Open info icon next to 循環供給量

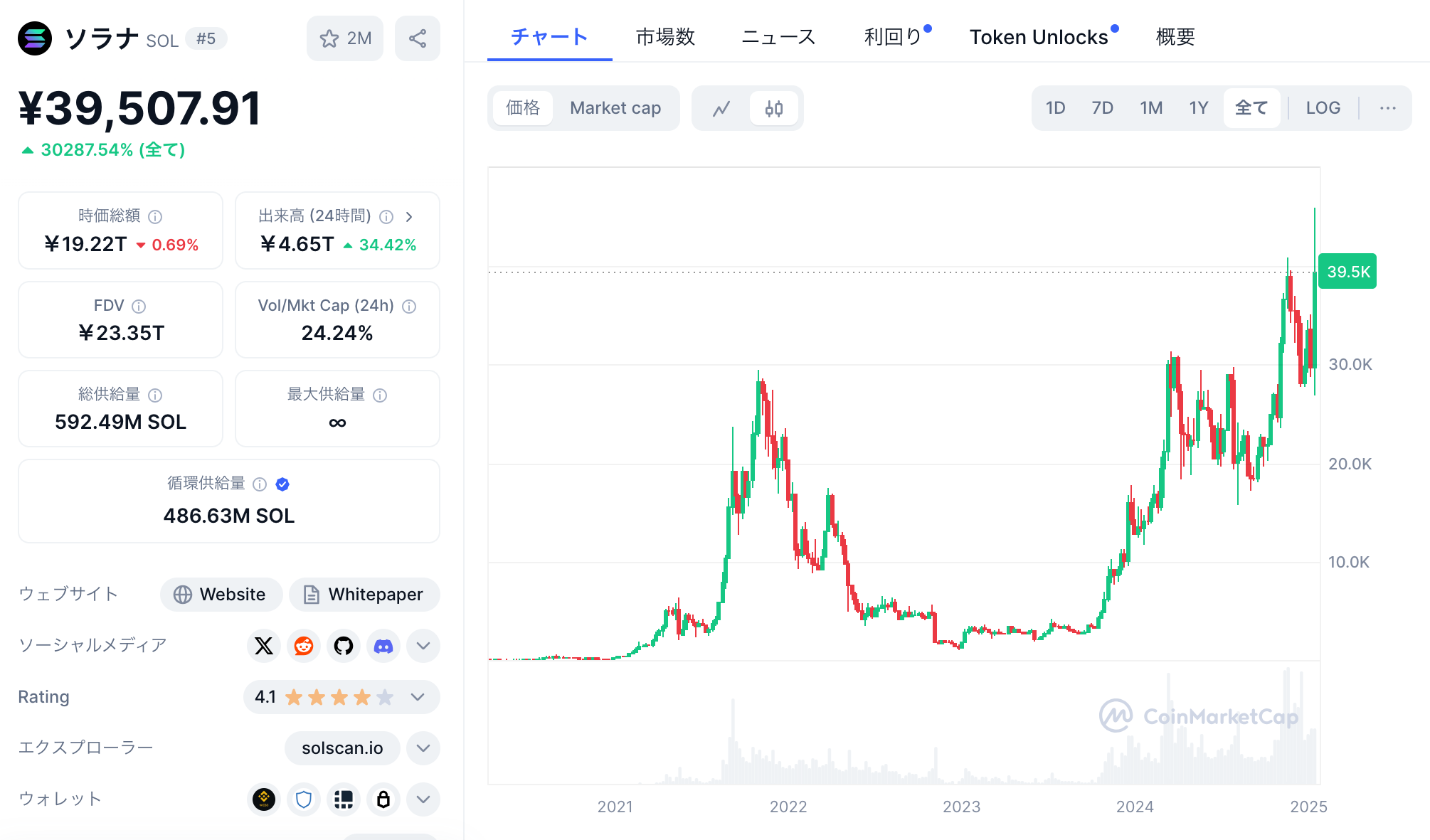click(260, 484)
